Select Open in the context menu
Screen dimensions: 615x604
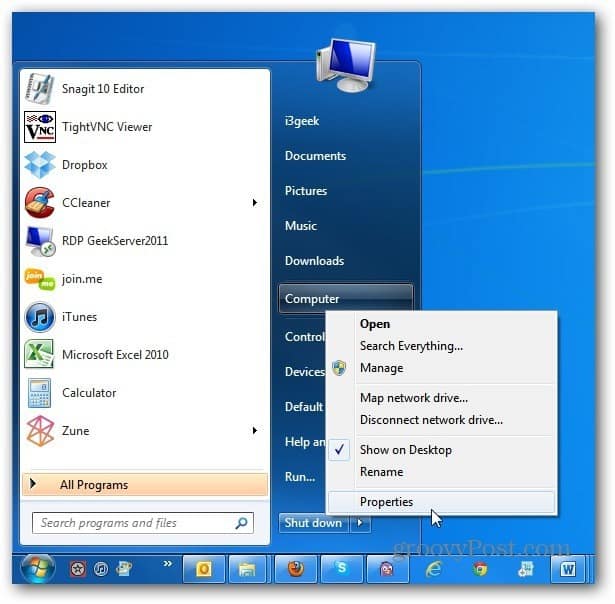(375, 324)
